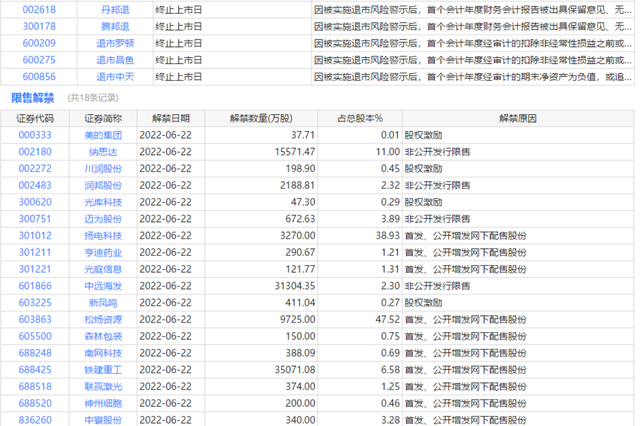
Task: Open stock code link 301211
Action: pyautogui.click(x=35, y=252)
